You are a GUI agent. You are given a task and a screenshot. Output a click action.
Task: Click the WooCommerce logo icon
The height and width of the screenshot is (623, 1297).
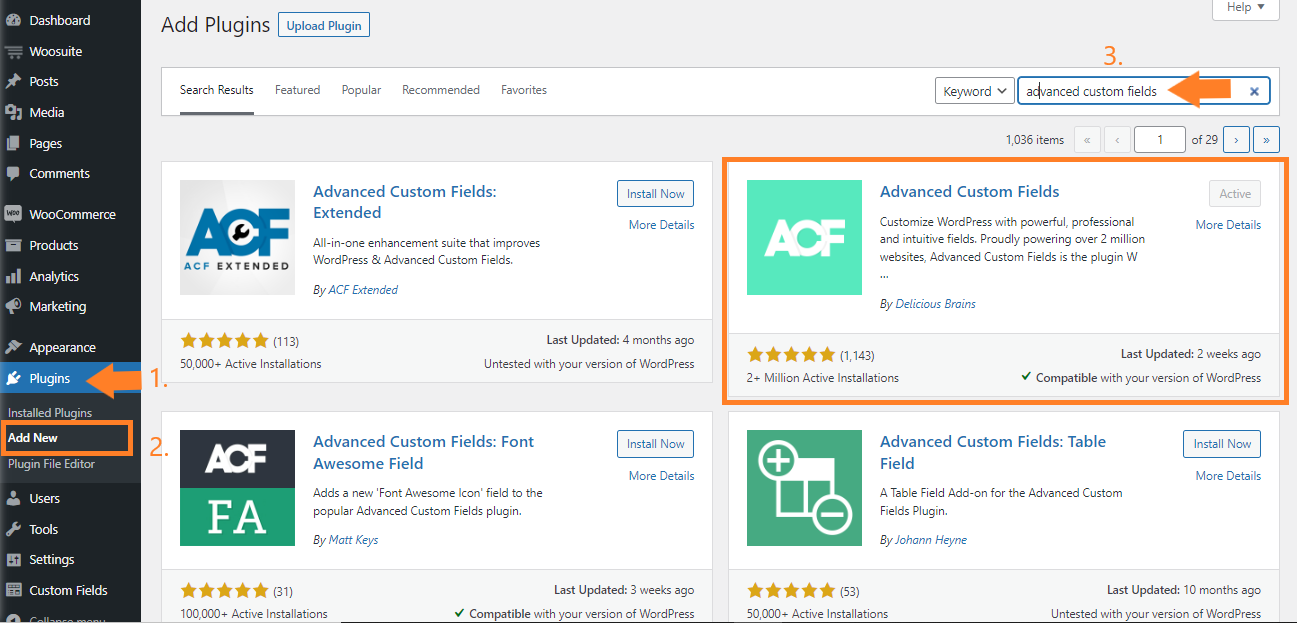(14, 214)
